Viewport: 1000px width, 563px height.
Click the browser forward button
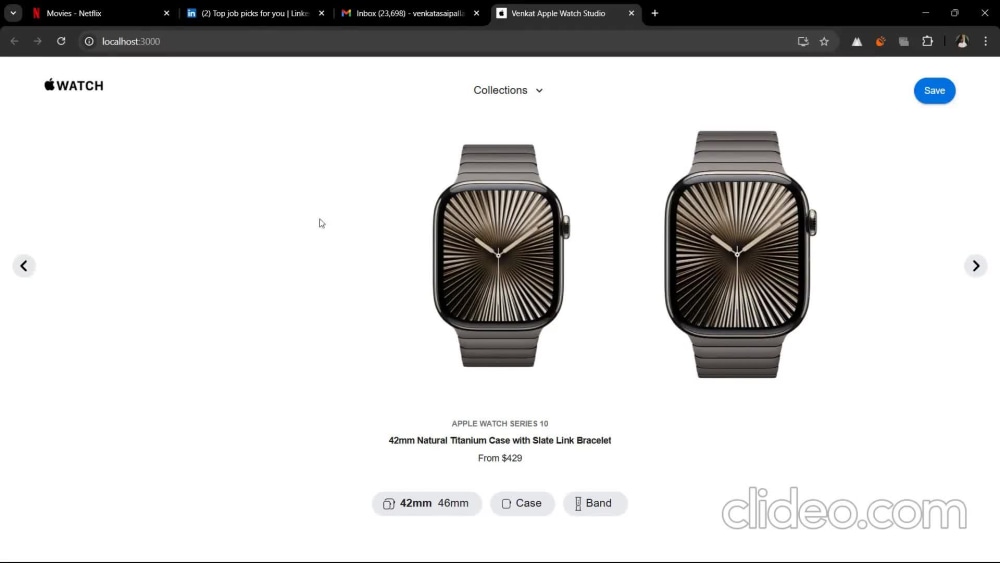38,41
